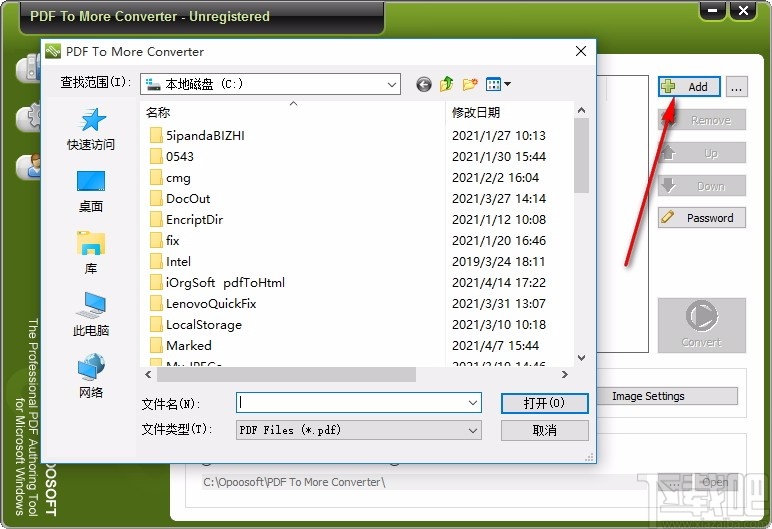Open Libraries (库) in places bar
This screenshot has width=772, height=529.
click(x=91, y=253)
